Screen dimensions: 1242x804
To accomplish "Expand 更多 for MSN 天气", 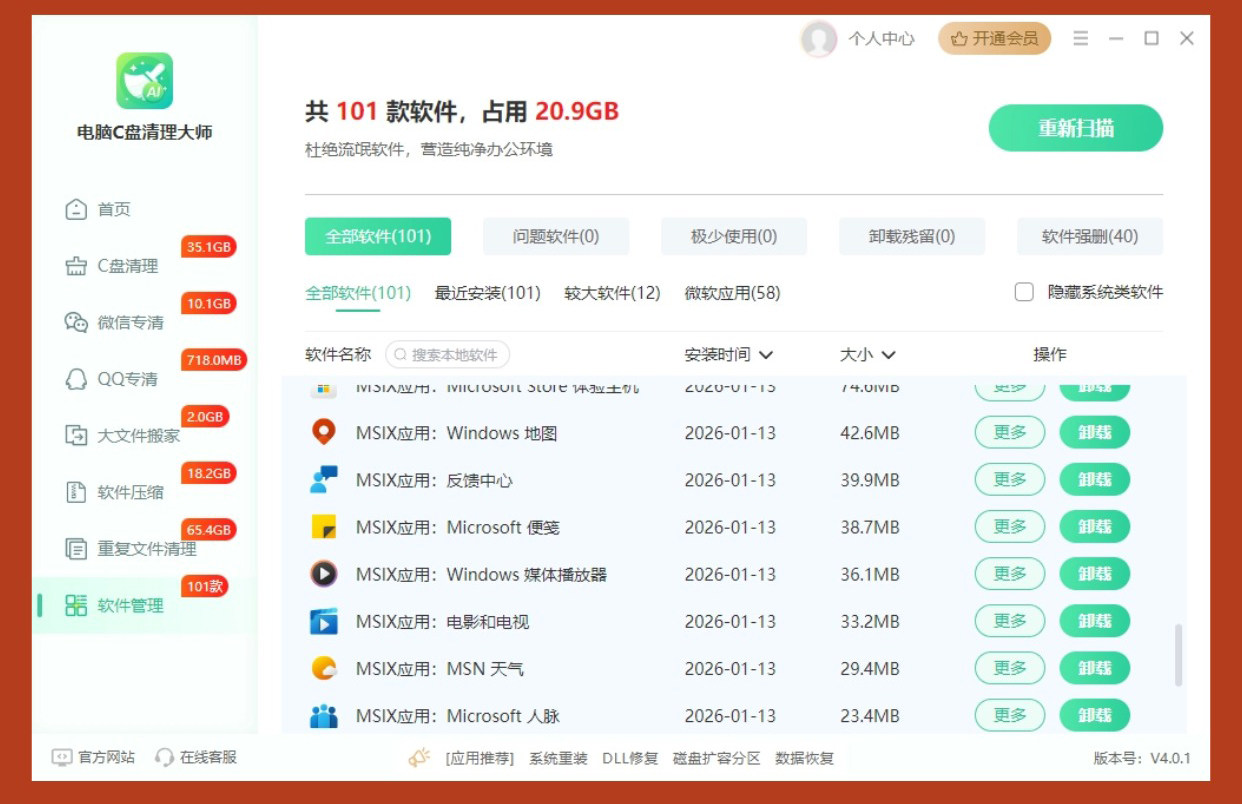I will [1010, 668].
